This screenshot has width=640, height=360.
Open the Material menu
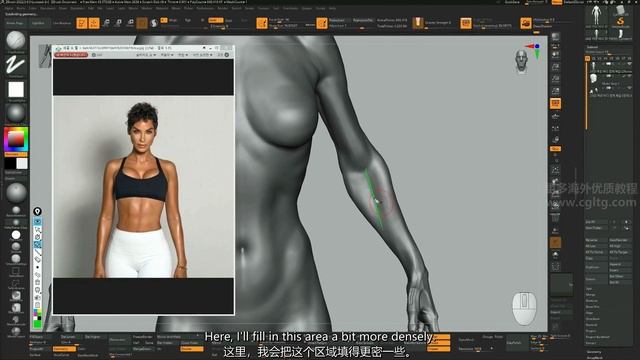162,8
